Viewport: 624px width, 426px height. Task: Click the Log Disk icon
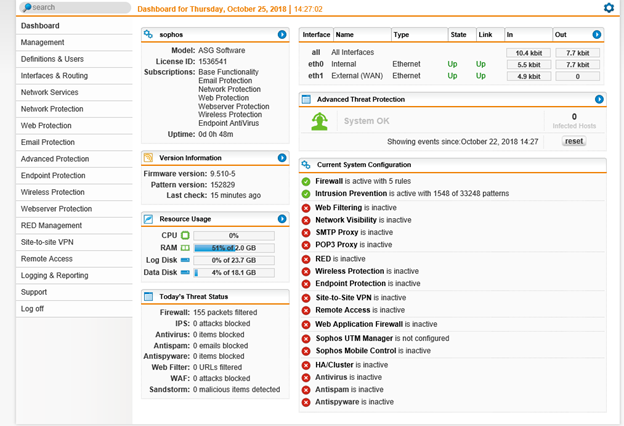(x=185, y=260)
